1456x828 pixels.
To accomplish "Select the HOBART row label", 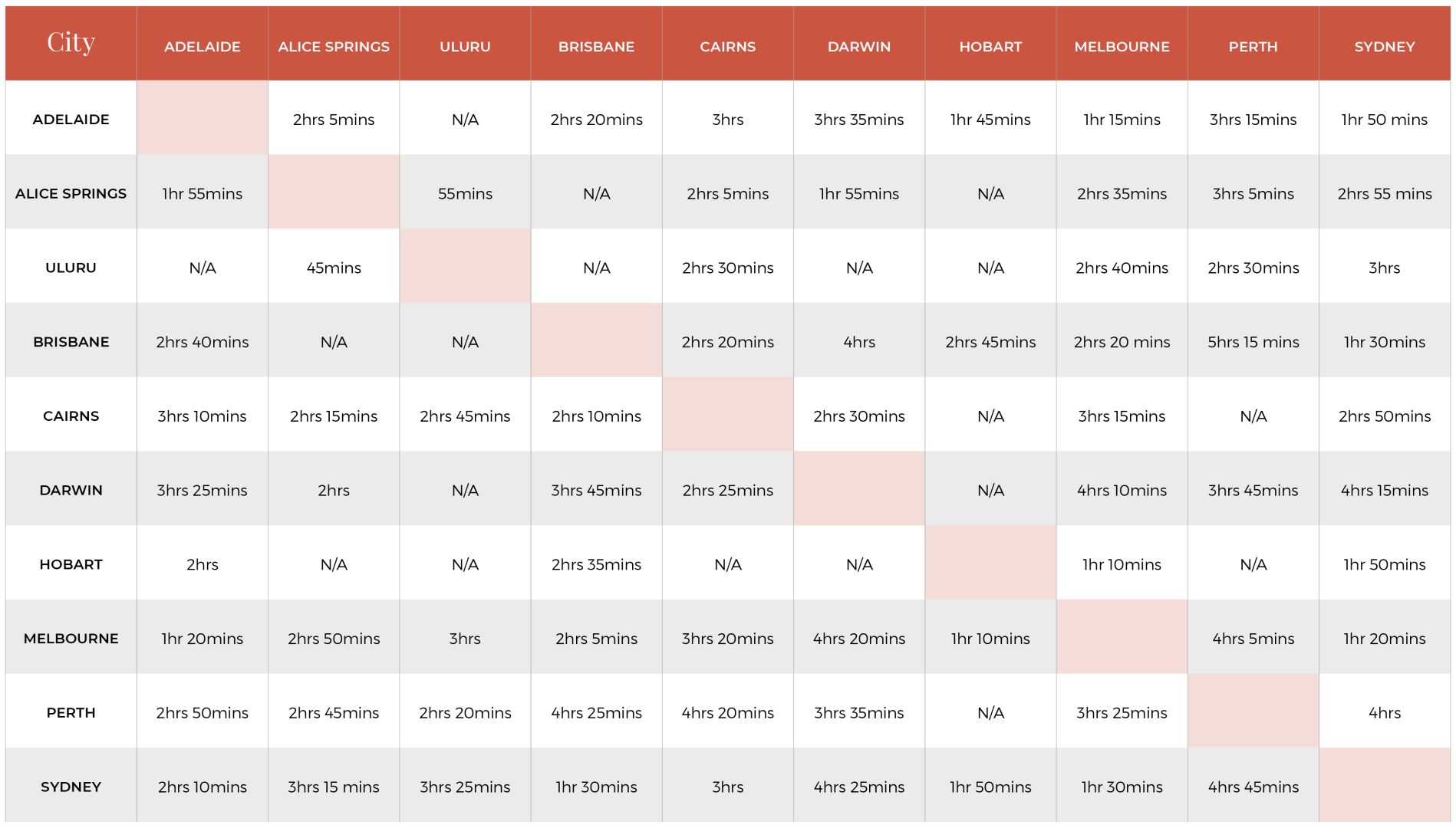I will (x=71, y=564).
